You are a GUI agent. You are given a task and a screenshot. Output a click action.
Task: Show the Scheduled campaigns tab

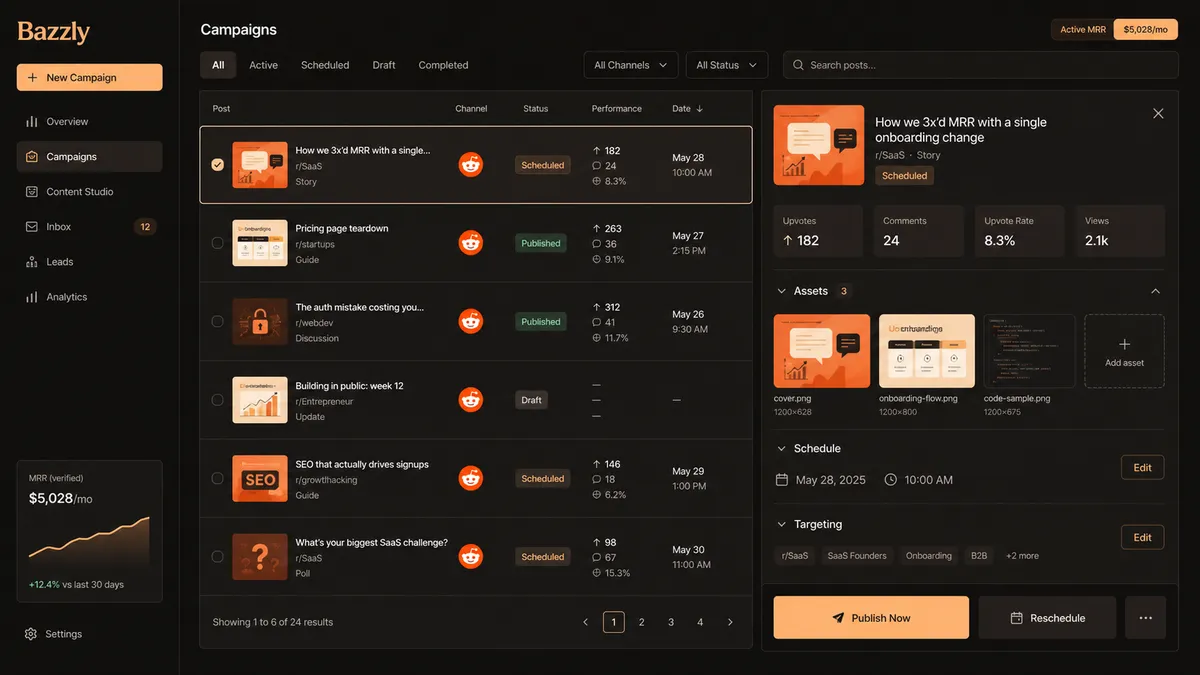(x=325, y=65)
